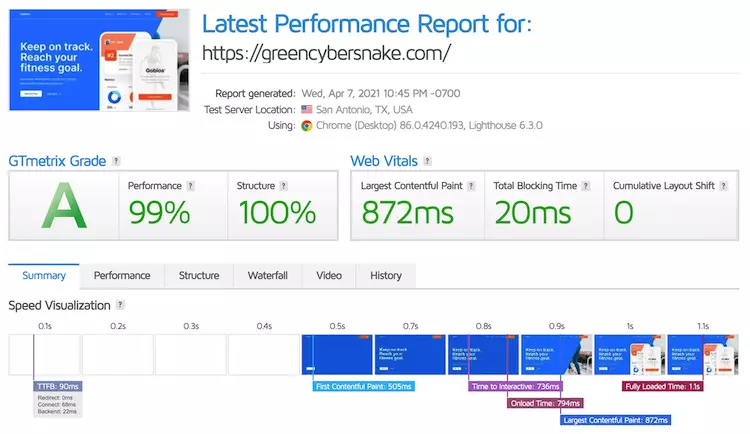Click the Fully Loaded Time marker
This screenshot has width=750, height=434.
point(663,386)
